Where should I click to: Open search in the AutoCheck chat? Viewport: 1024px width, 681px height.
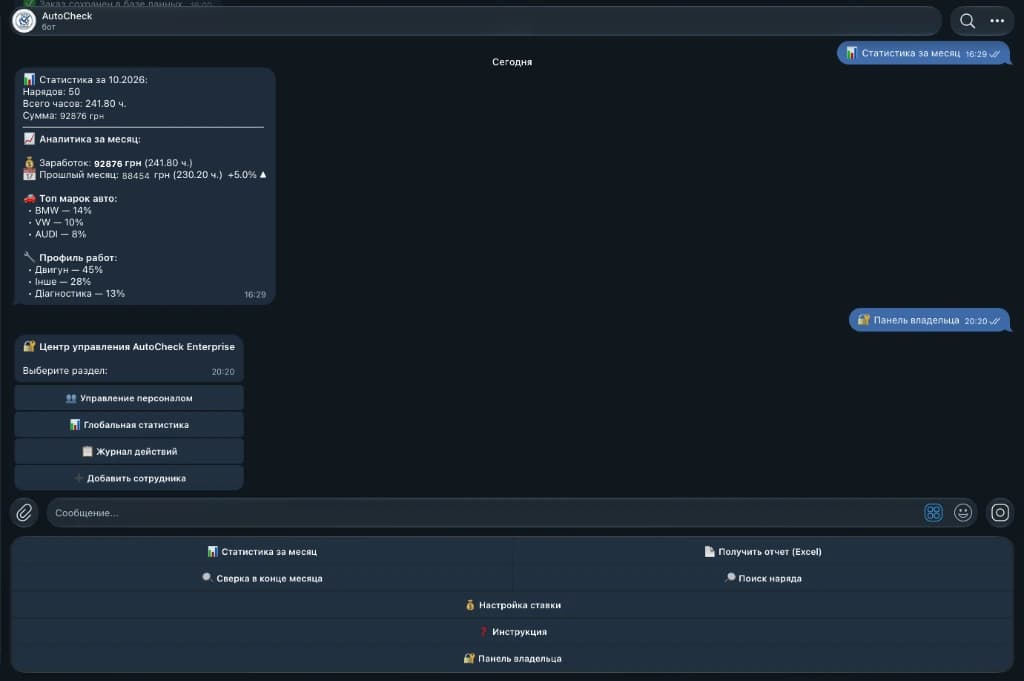coord(967,21)
